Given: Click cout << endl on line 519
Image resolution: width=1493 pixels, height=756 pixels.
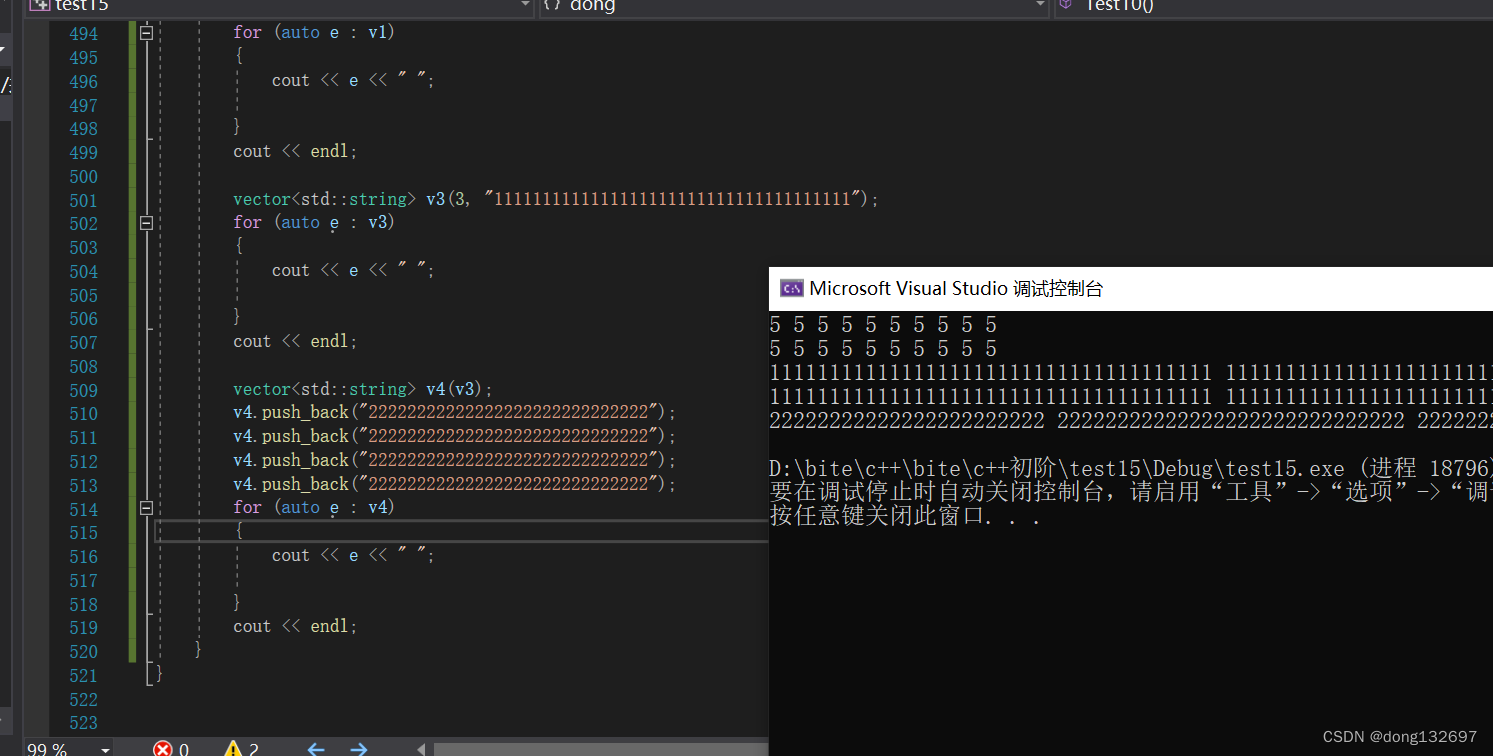Looking at the screenshot, I should [x=295, y=626].
